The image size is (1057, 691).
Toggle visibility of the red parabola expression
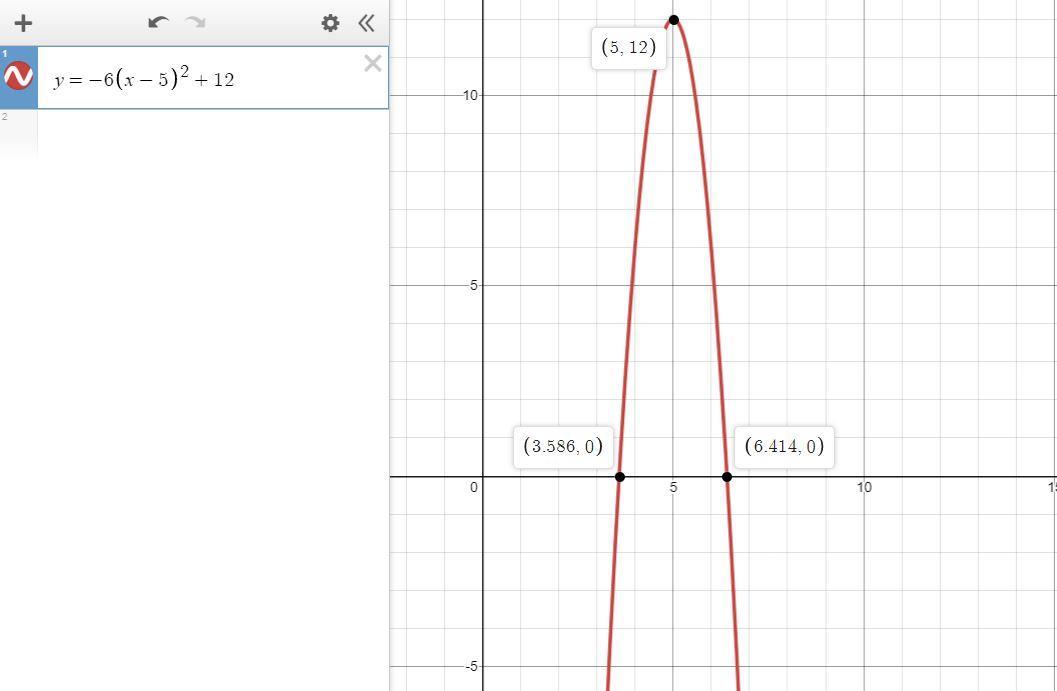[x=18, y=76]
